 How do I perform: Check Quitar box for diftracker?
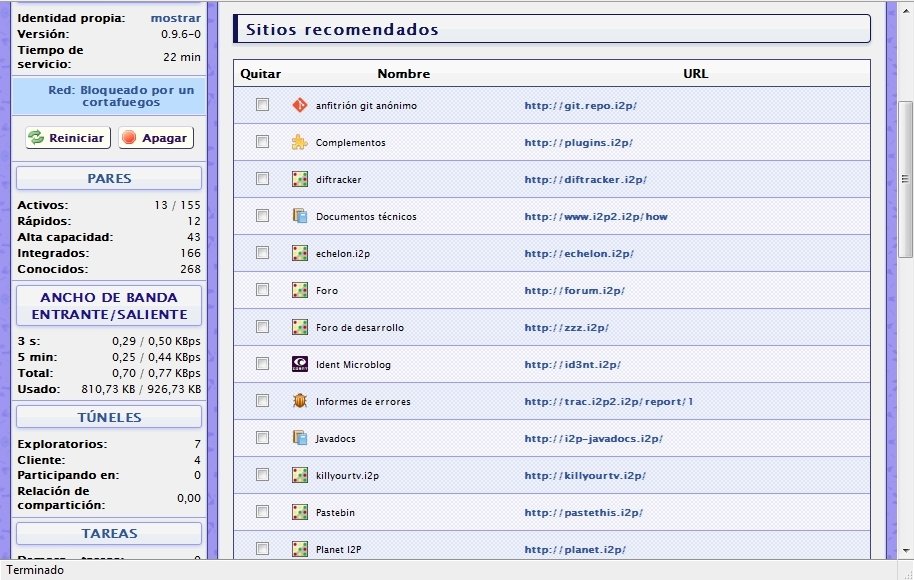(x=262, y=178)
